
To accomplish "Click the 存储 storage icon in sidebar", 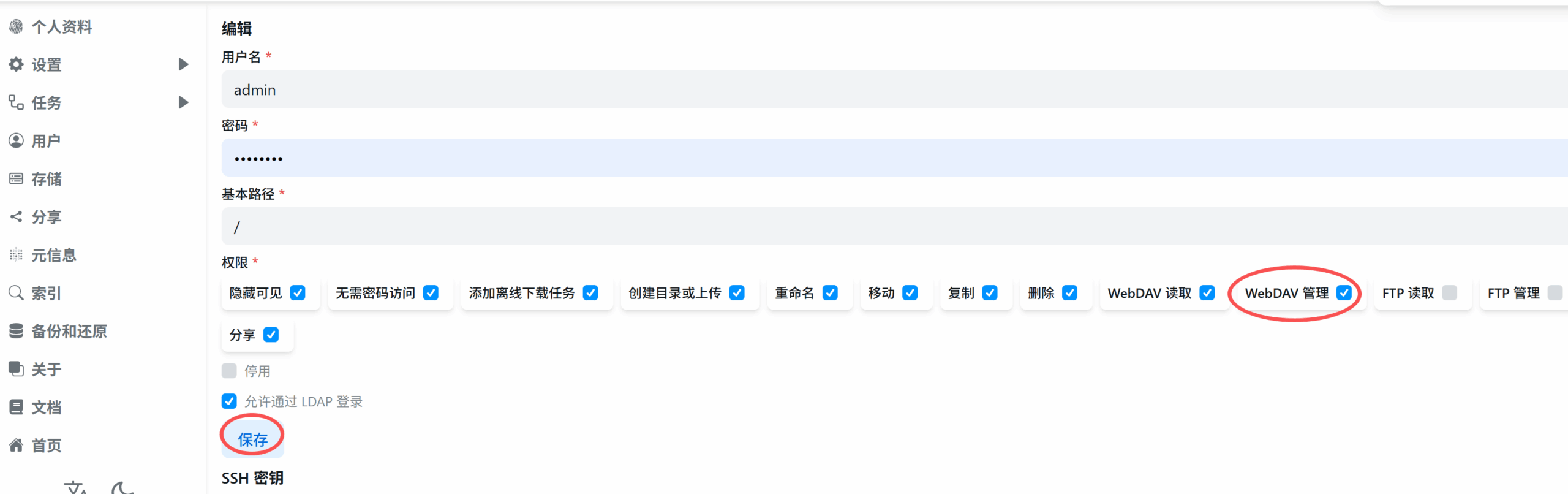I will click(x=17, y=179).
